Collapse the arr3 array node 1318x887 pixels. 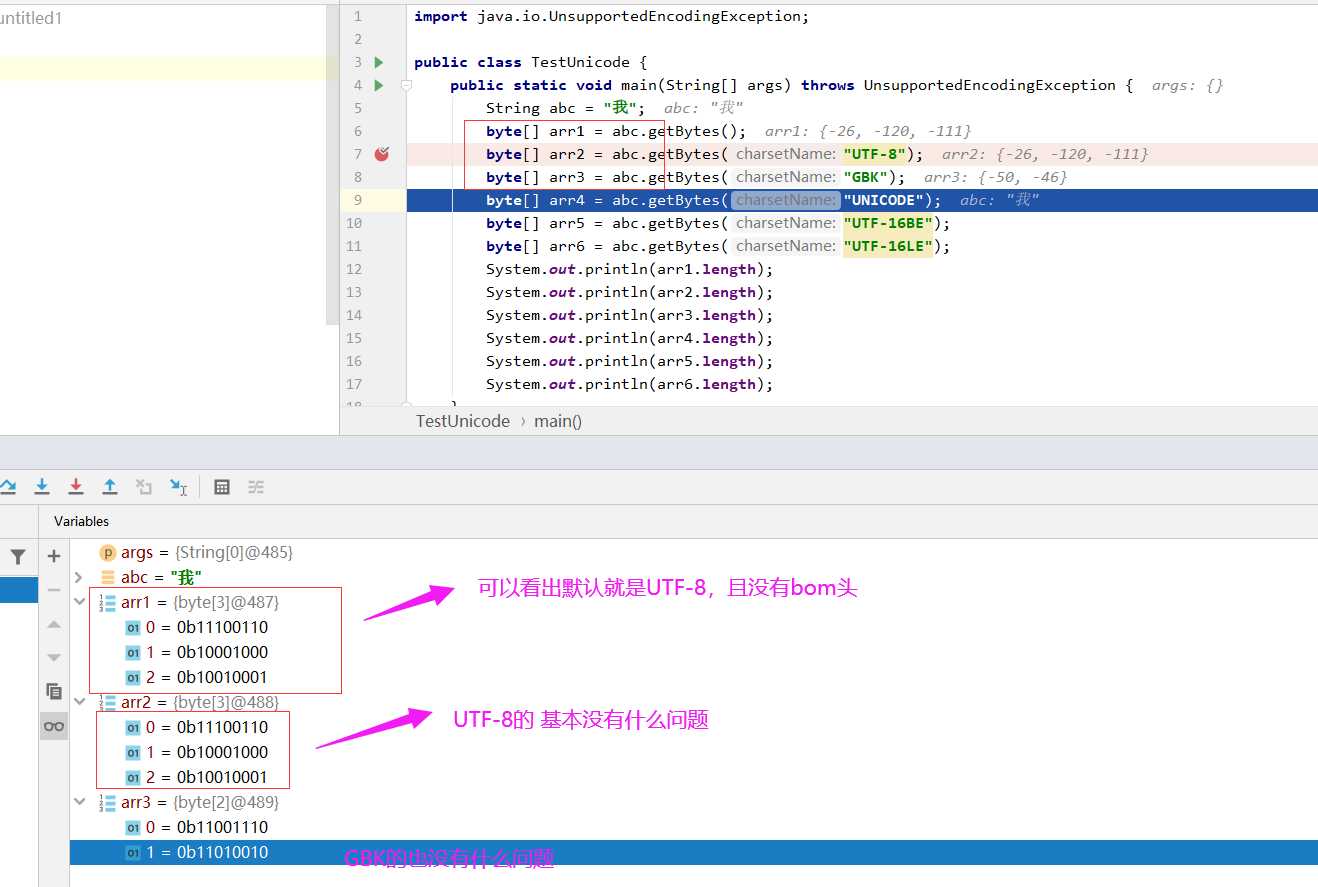click(x=79, y=802)
